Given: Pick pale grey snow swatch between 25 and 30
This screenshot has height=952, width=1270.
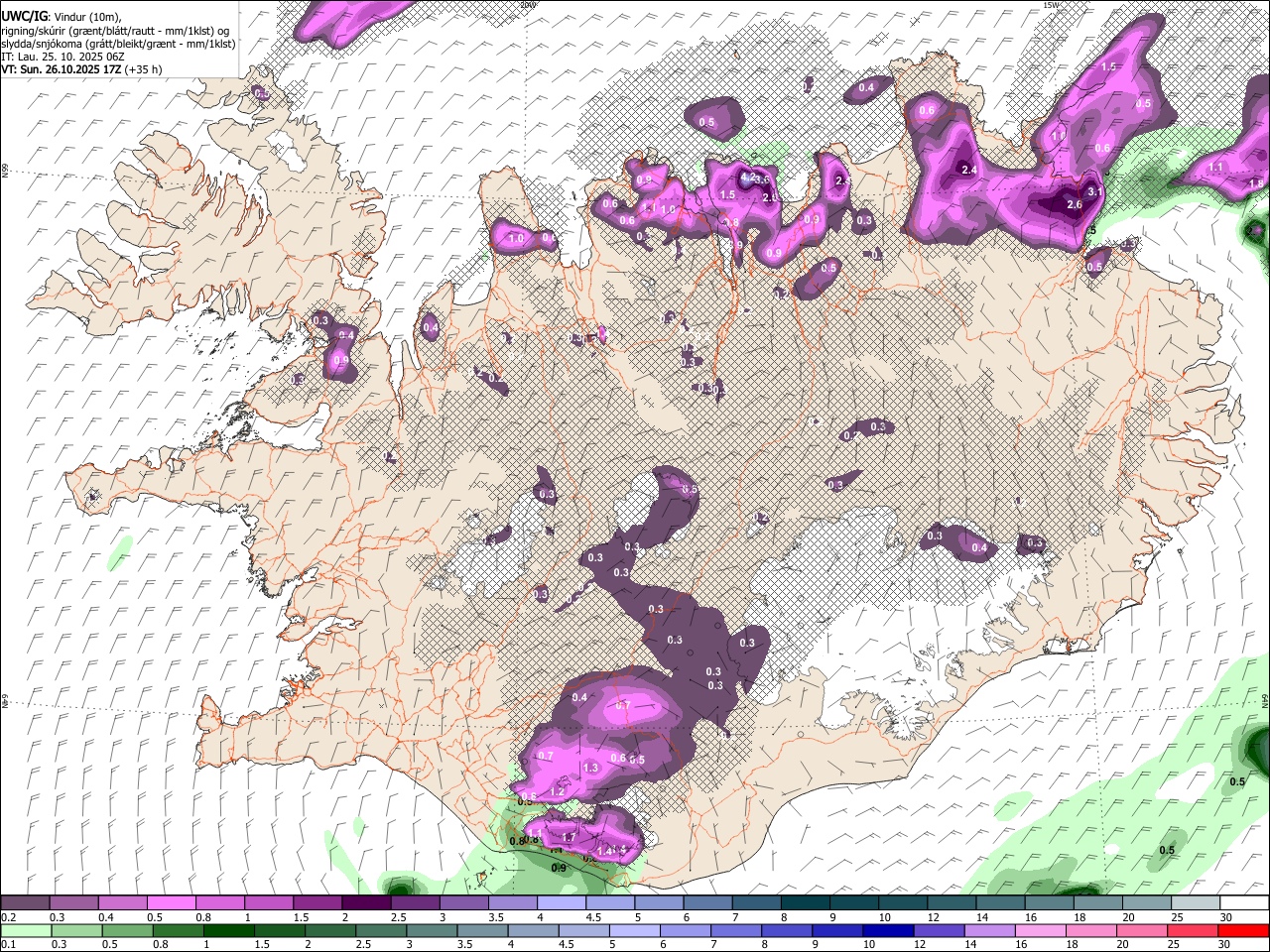Looking at the screenshot, I should (1195, 902).
